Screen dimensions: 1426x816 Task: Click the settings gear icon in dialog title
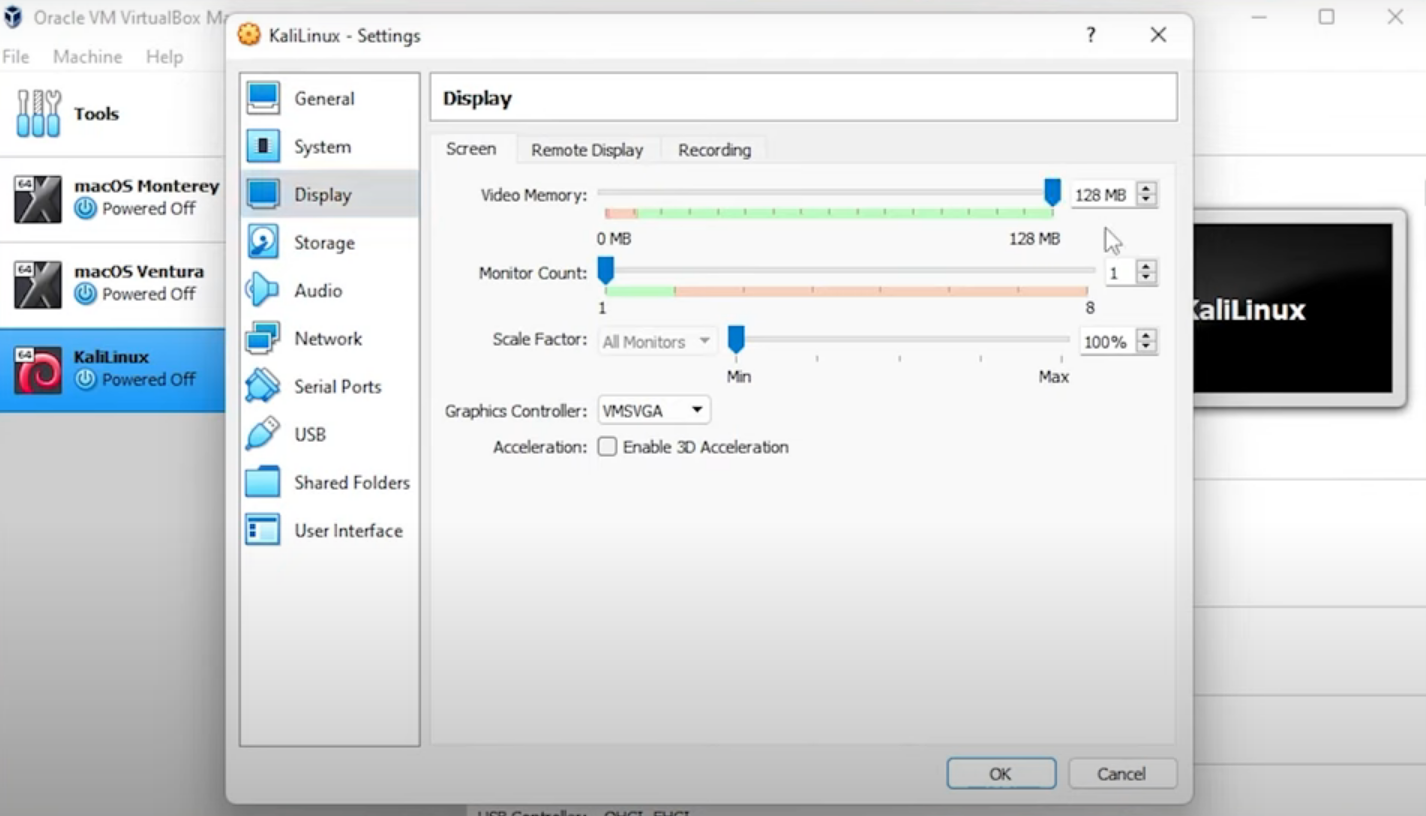[249, 35]
